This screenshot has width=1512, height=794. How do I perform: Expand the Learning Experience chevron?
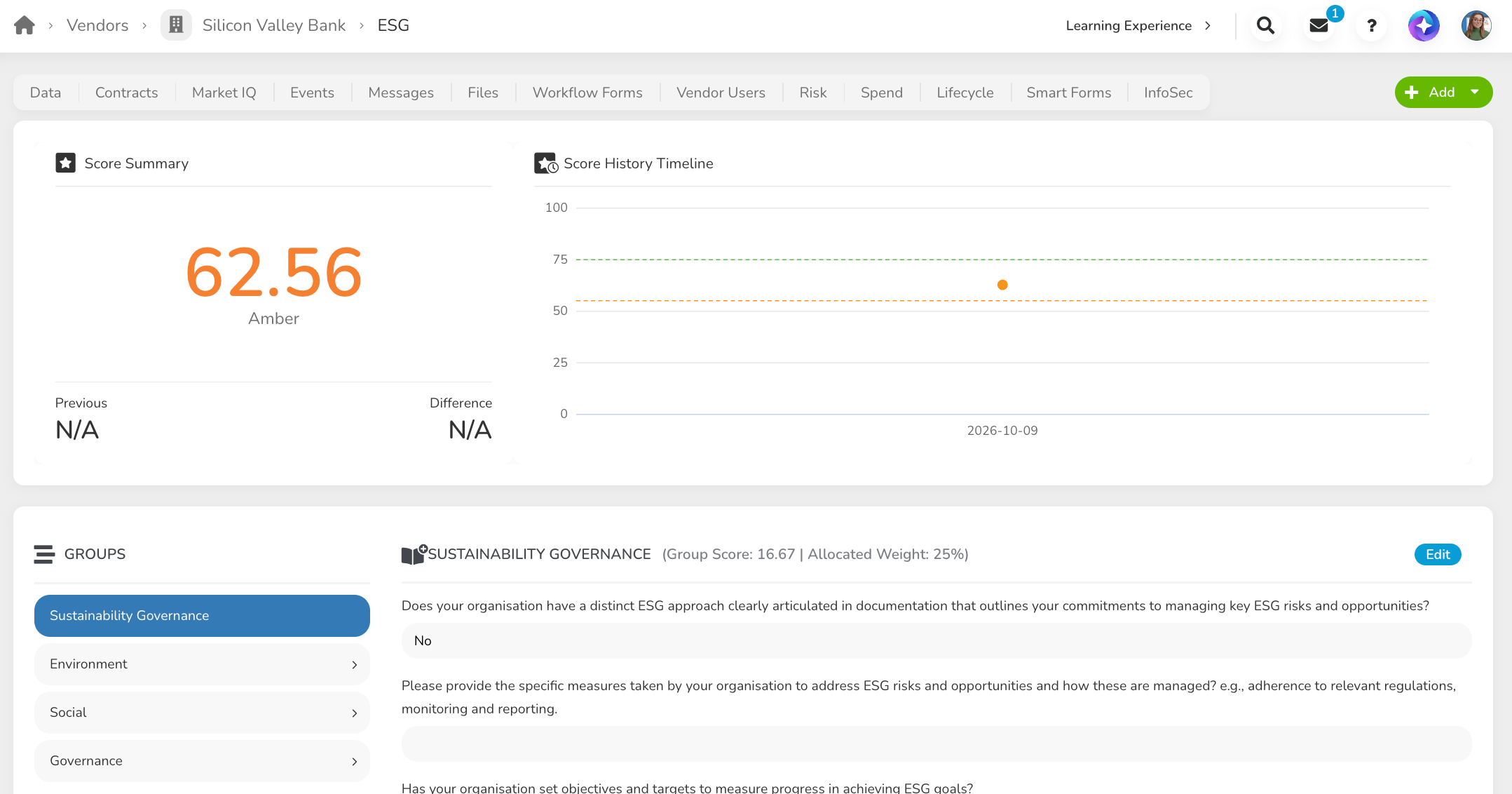1208,26
